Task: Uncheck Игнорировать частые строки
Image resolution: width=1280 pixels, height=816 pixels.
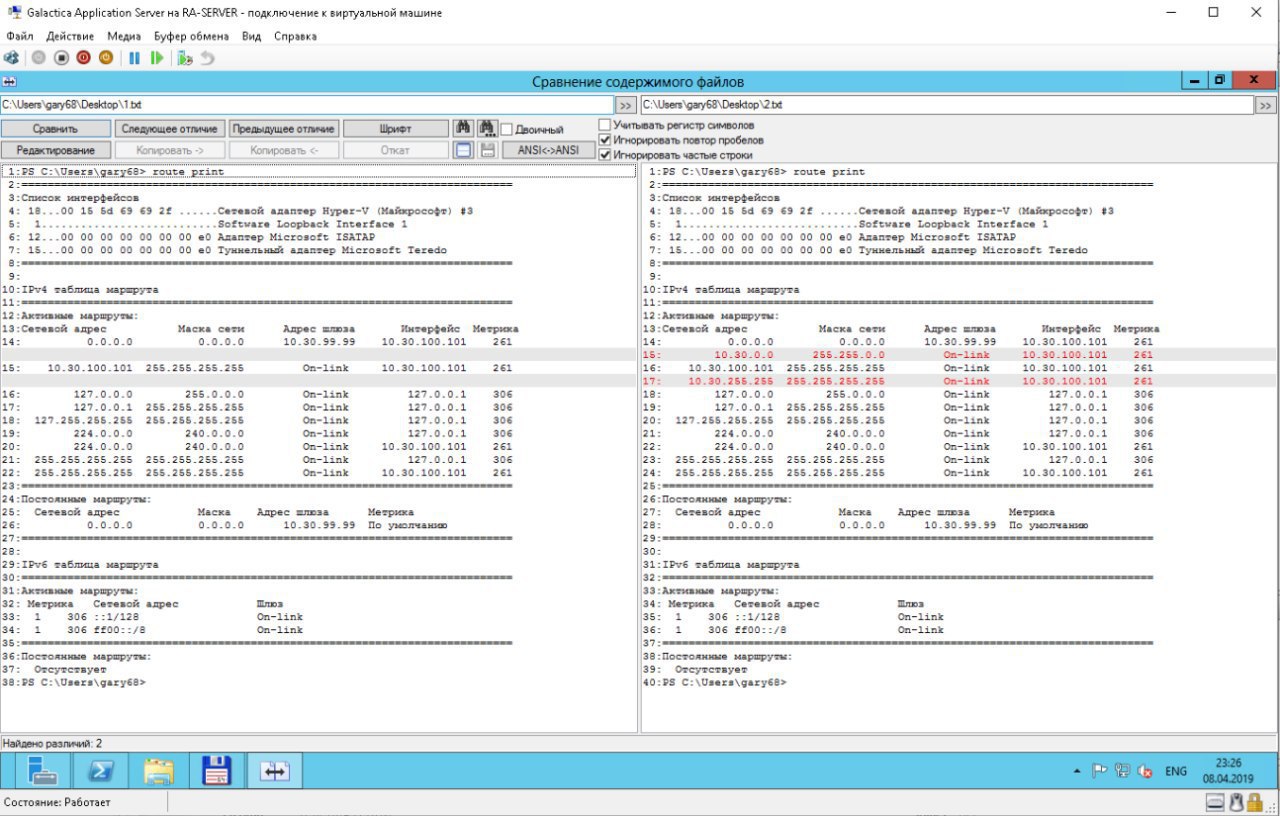Action: pyautogui.click(x=604, y=155)
